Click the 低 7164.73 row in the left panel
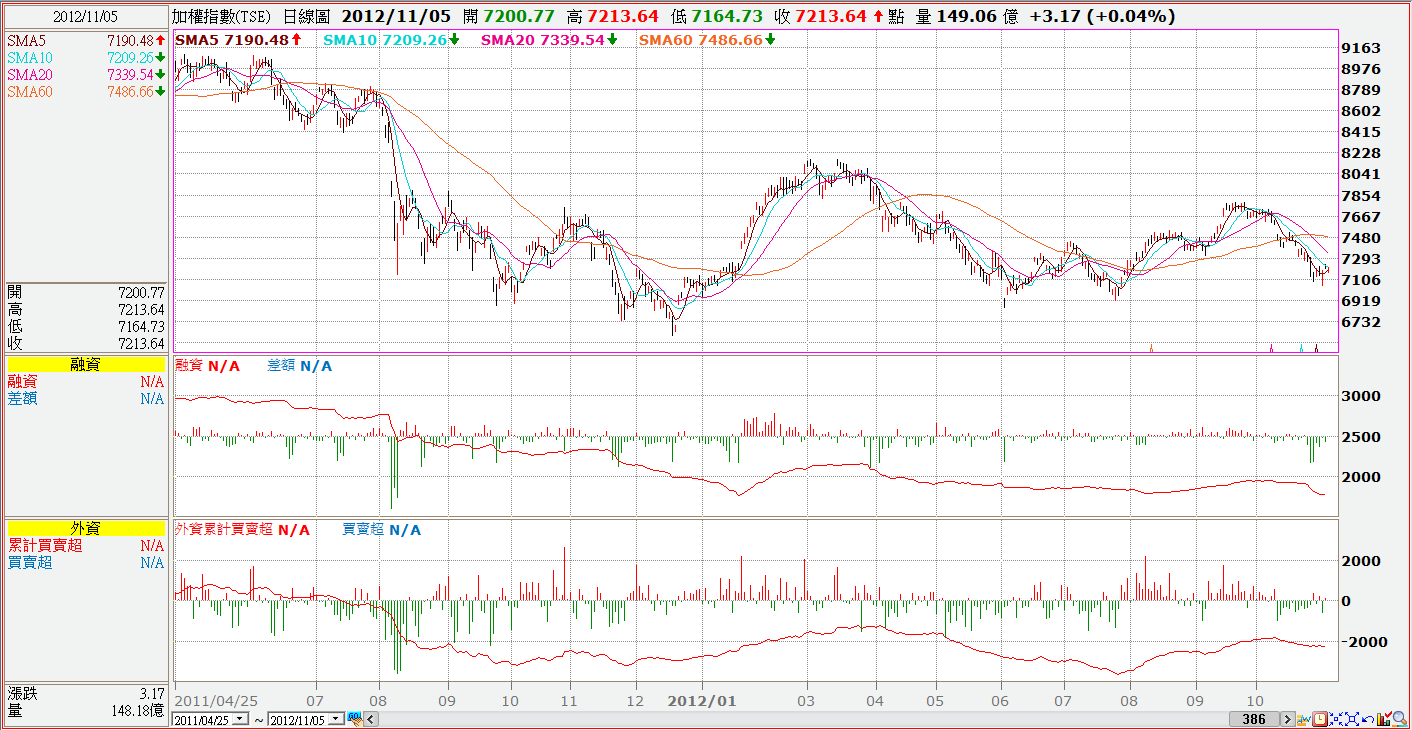Viewport: 1412px width, 730px height. click(86, 326)
